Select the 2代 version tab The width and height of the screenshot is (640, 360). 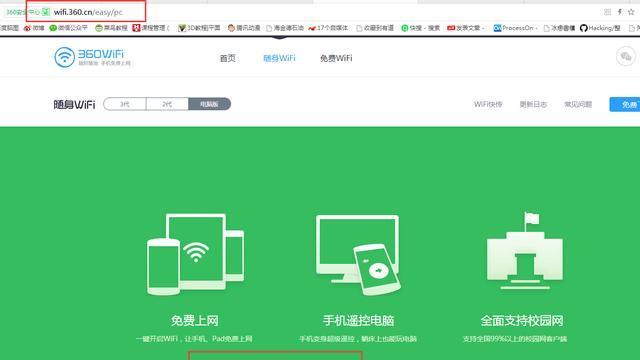pyautogui.click(x=167, y=104)
